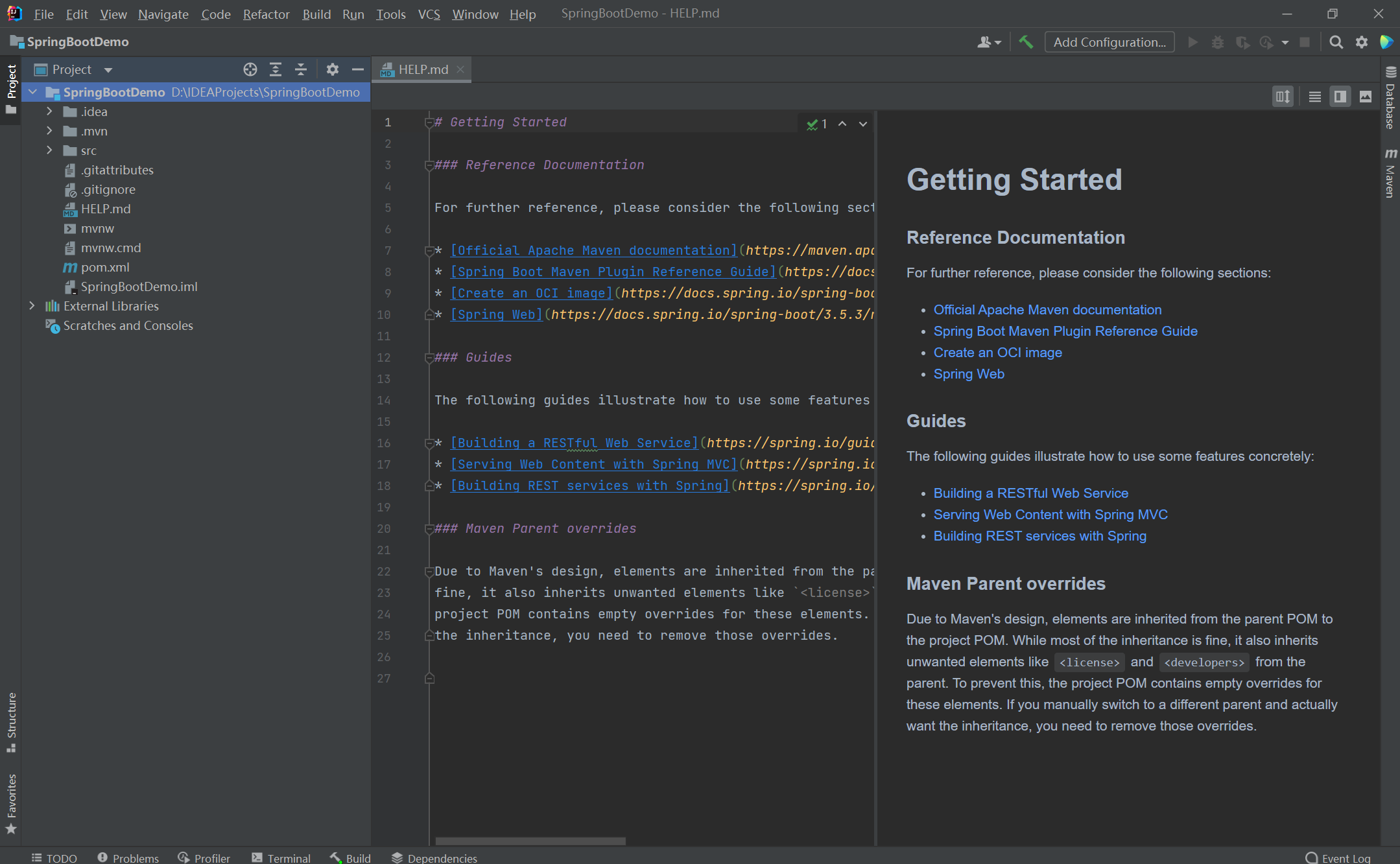Fold the Guides section on line 12
1400x864 pixels.
429,358
